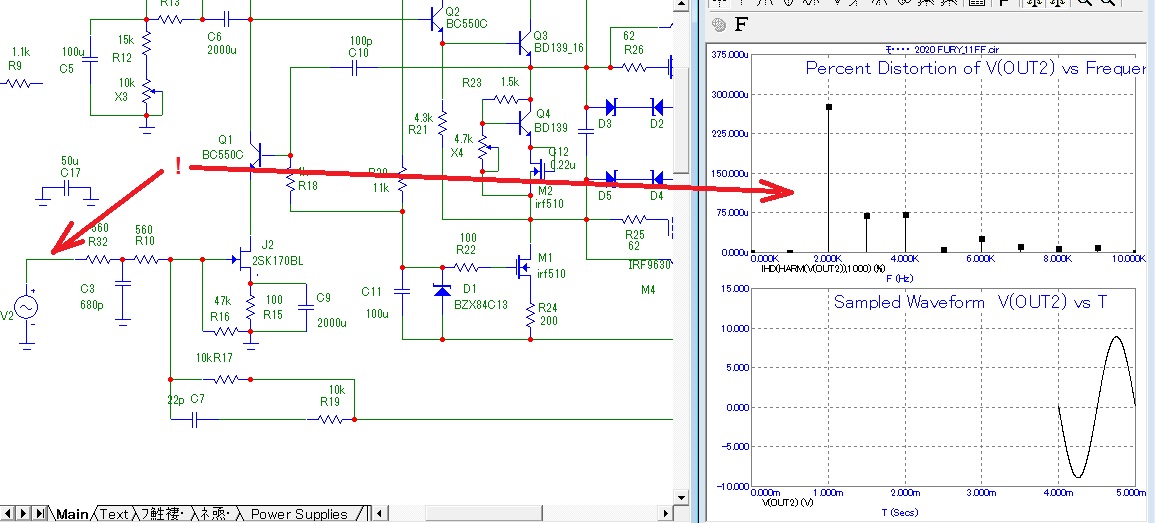This screenshot has width=1155, height=523.
Task: Select the R10 560 resistor symbol
Action: pyautogui.click(x=145, y=259)
